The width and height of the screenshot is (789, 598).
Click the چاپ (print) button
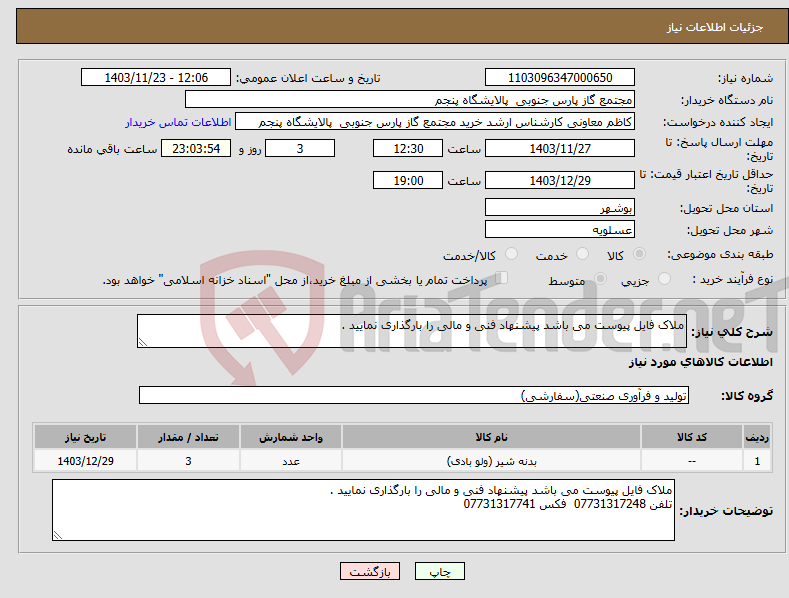(439, 571)
